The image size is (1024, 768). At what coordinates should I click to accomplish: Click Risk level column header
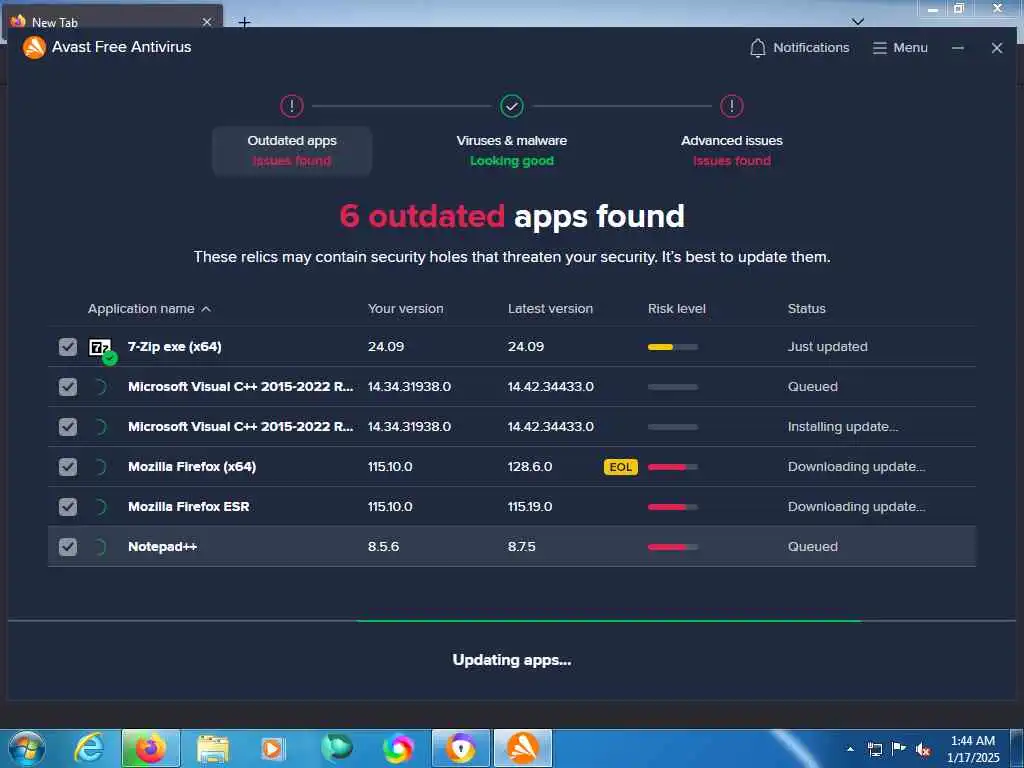tap(677, 309)
